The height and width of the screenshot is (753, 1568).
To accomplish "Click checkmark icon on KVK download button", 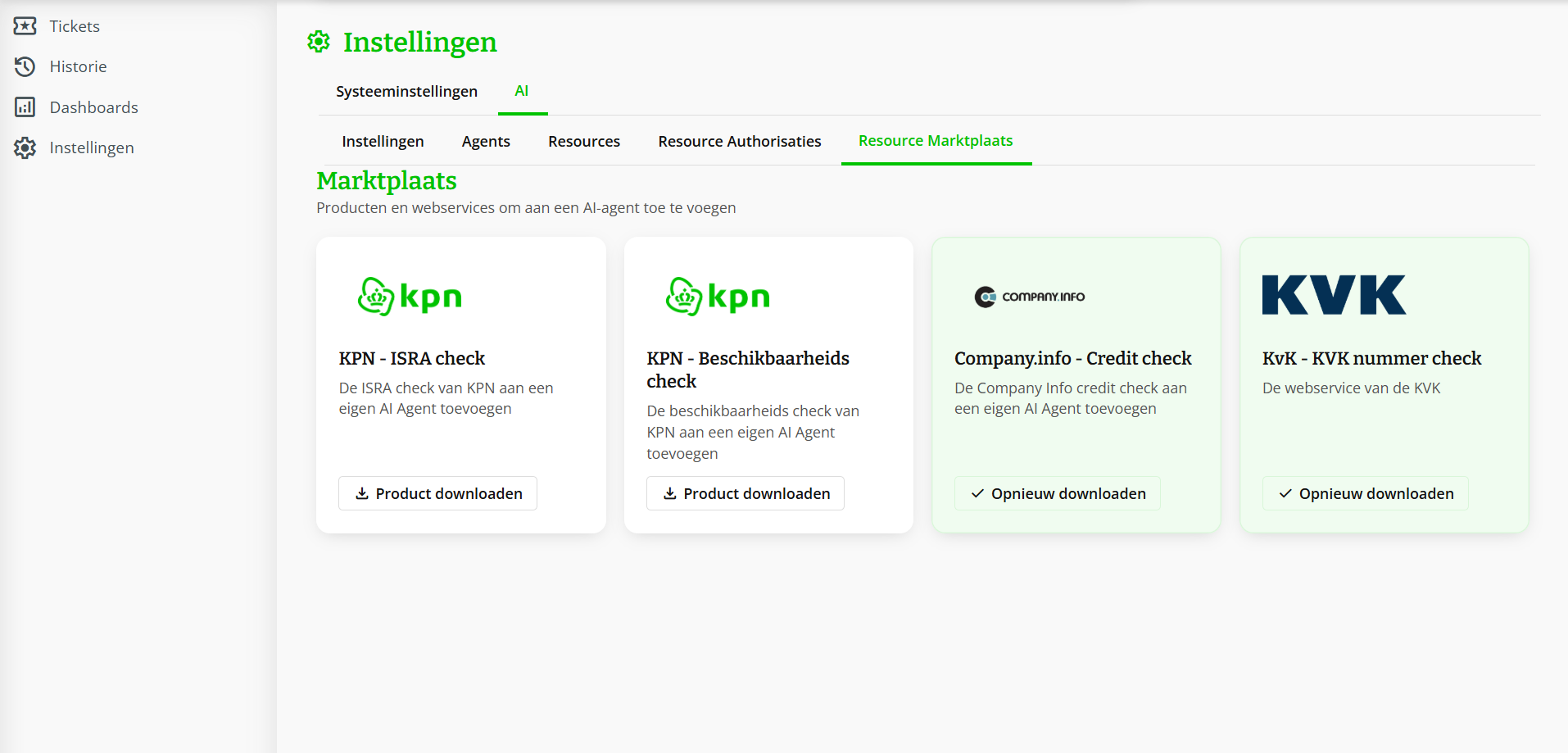I will (x=1285, y=493).
